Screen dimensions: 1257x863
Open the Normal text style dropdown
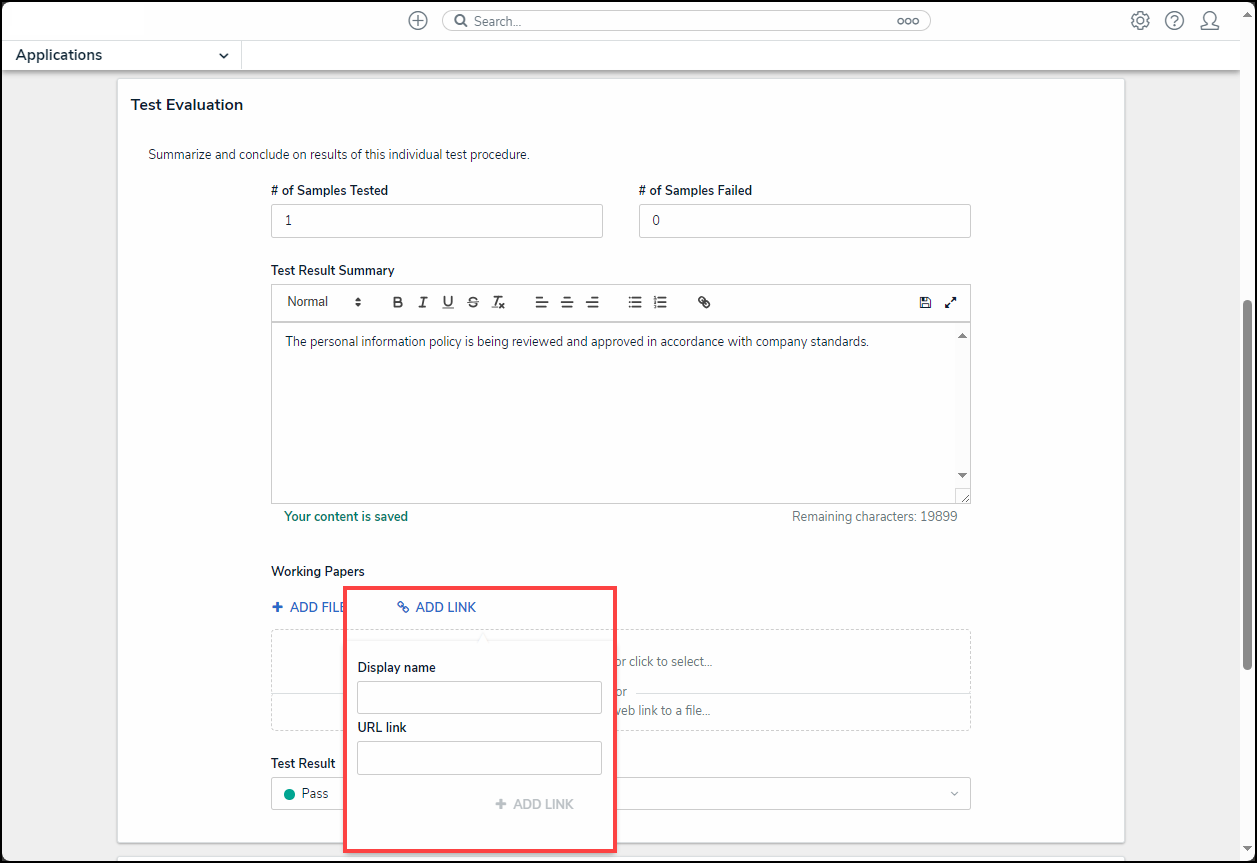pos(324,302)
